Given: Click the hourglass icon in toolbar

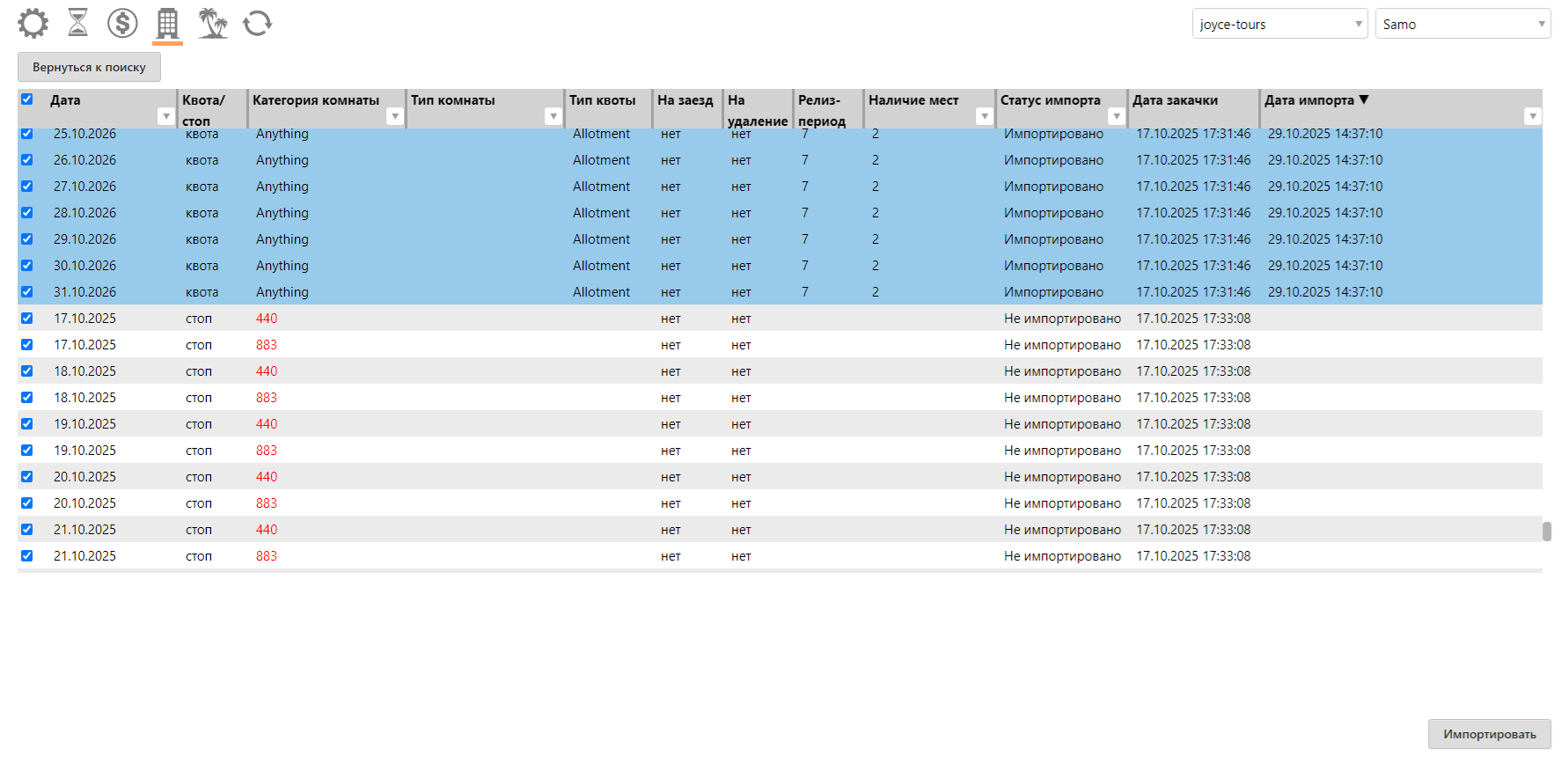Looking at the screenshot, I should tap(78, 23).
